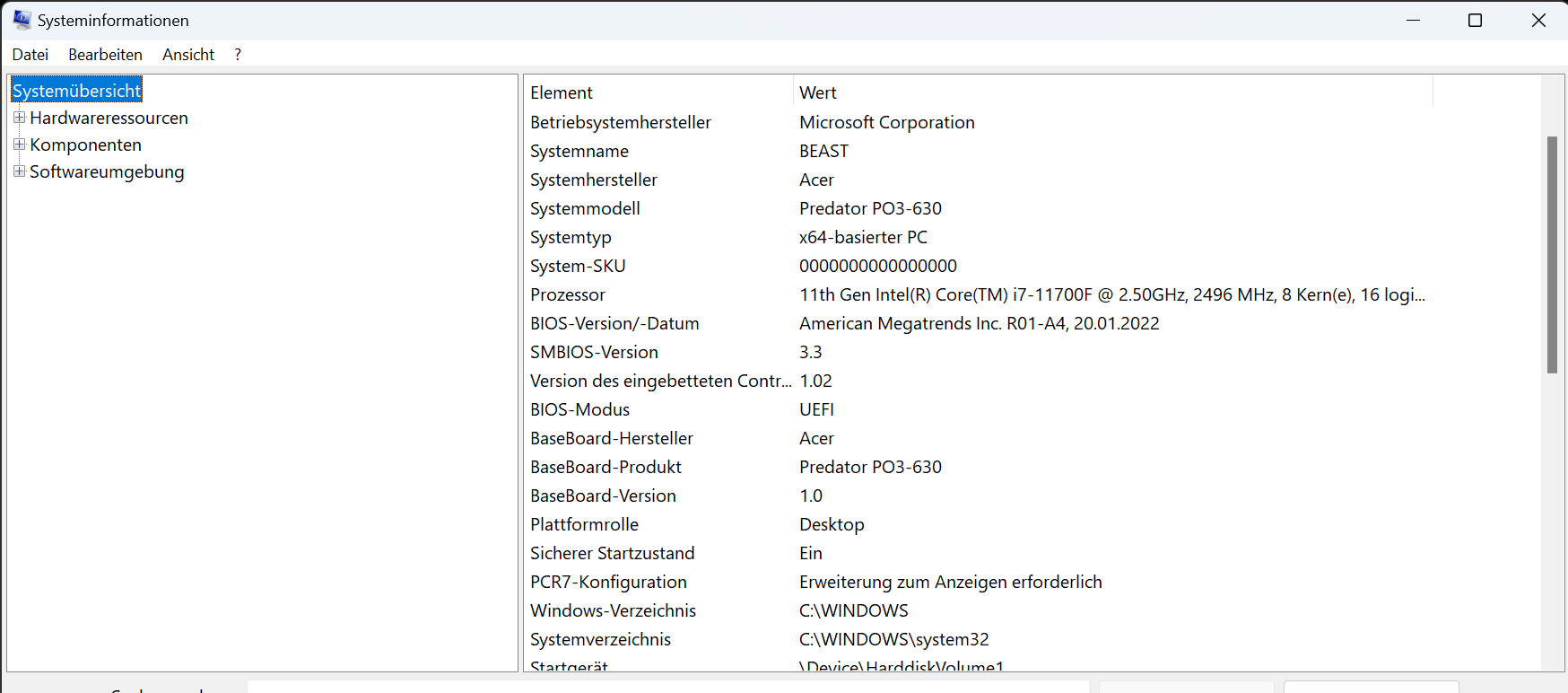The image size is (1568, 693).
Task: Select the BIOS-Modus row
Action: click(579, 409)
